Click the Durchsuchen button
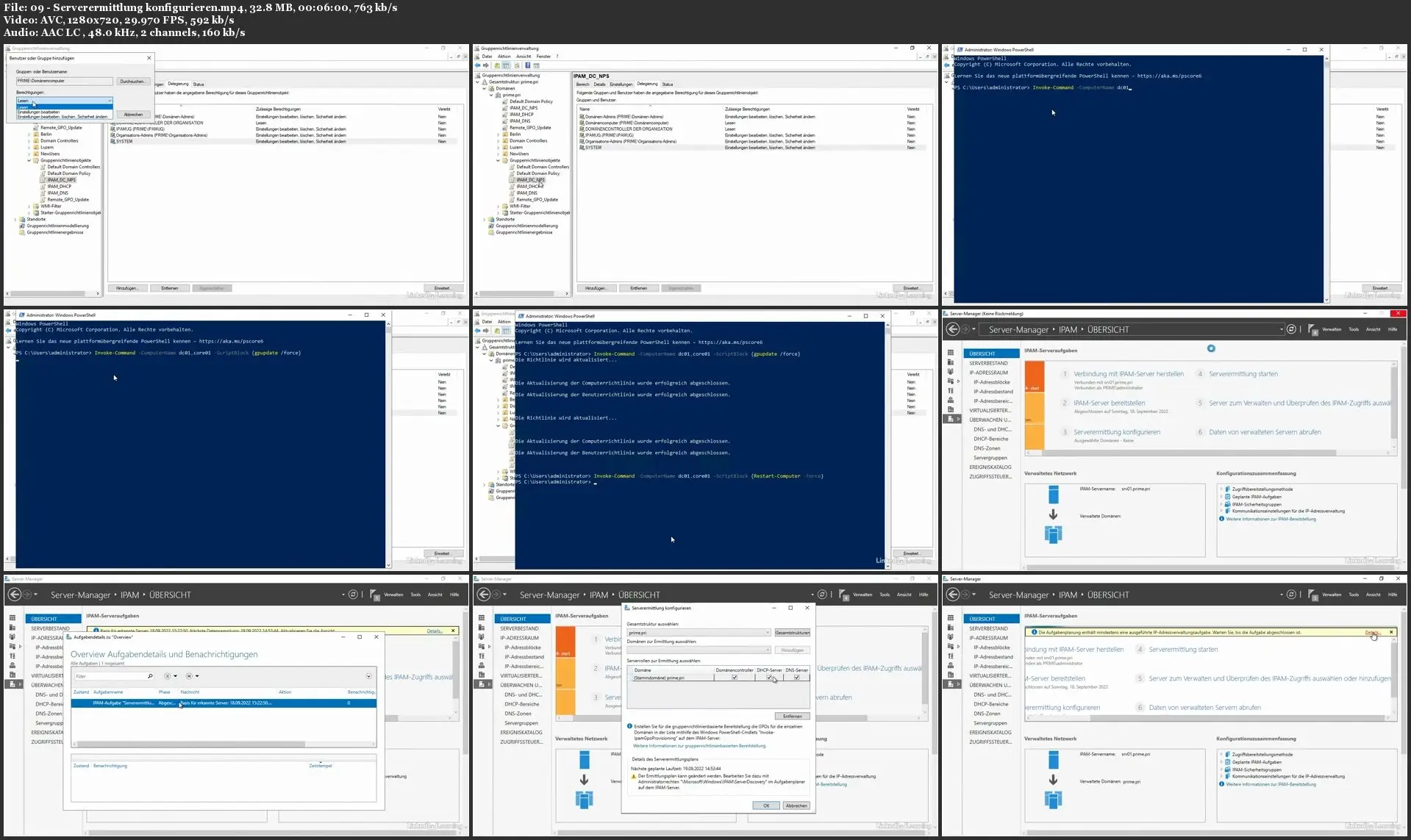Viewport: 1411px width, 840px height. 132,82
